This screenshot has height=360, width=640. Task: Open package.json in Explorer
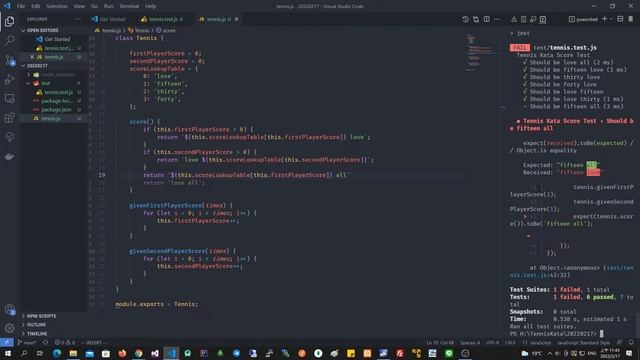coord(56,110)
